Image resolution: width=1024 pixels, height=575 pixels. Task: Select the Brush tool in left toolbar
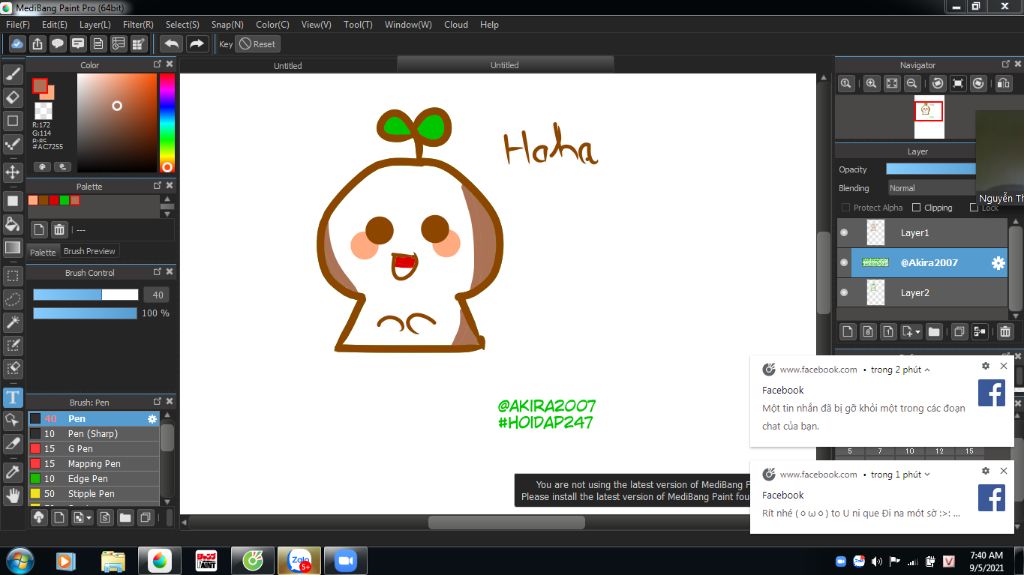[x=12, y=74]
